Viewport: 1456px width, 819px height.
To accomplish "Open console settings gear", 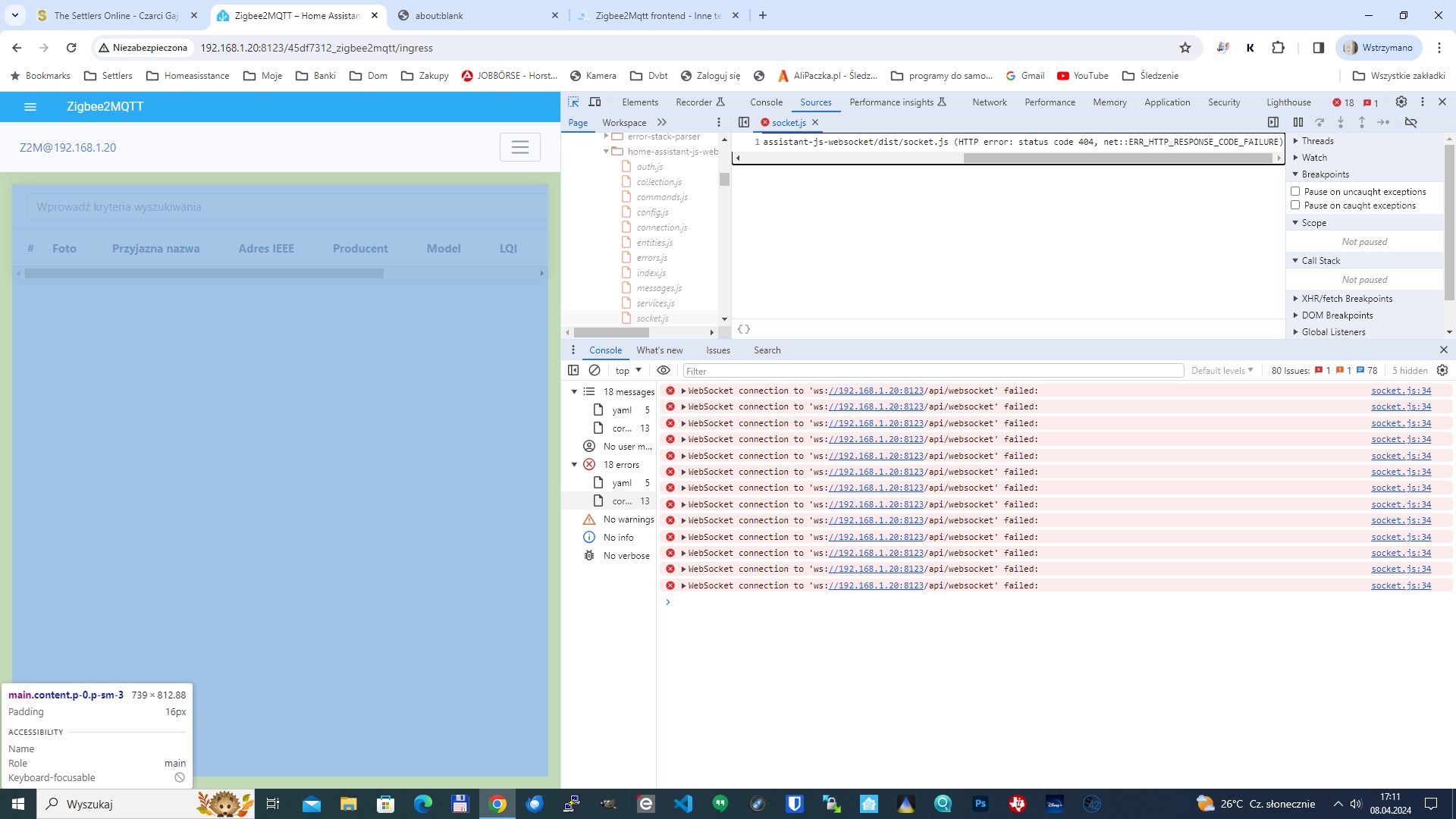I will point(1442,370).
